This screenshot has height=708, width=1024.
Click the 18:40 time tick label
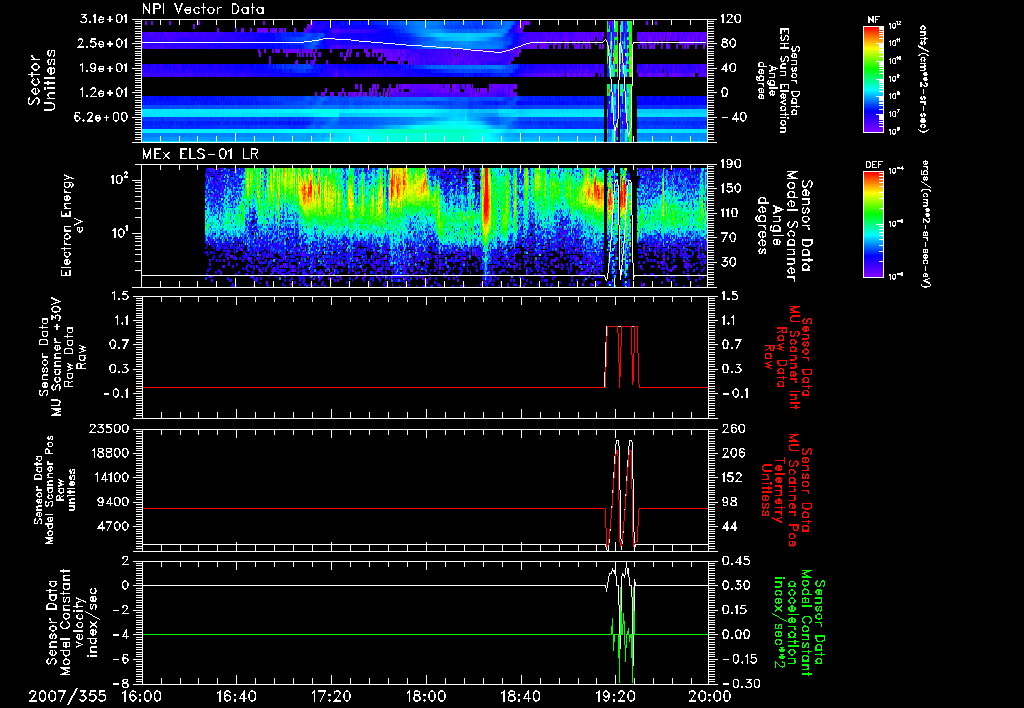(520, 696)
